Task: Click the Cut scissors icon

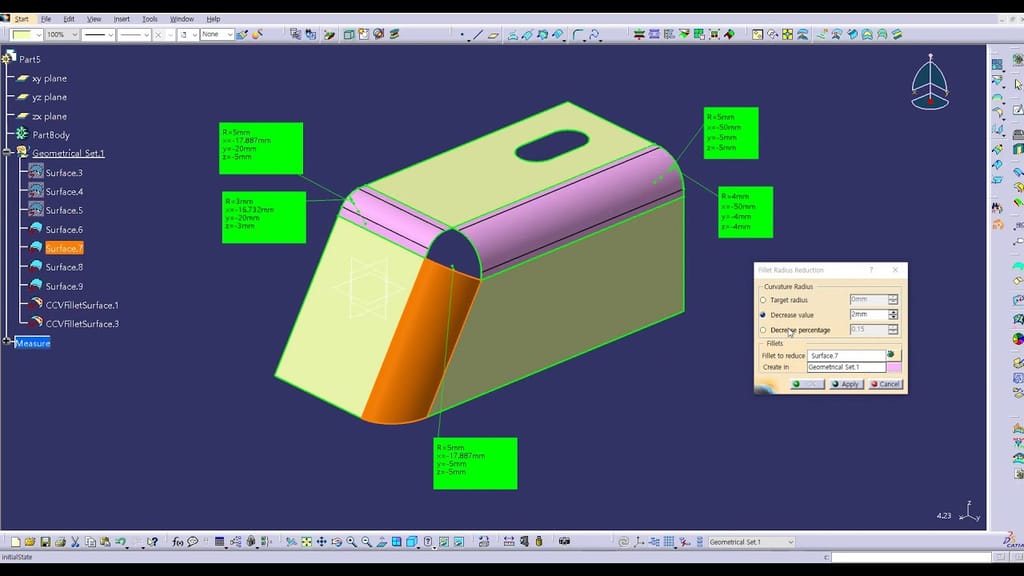Action: pyautogui.click(x=75, y=542)
